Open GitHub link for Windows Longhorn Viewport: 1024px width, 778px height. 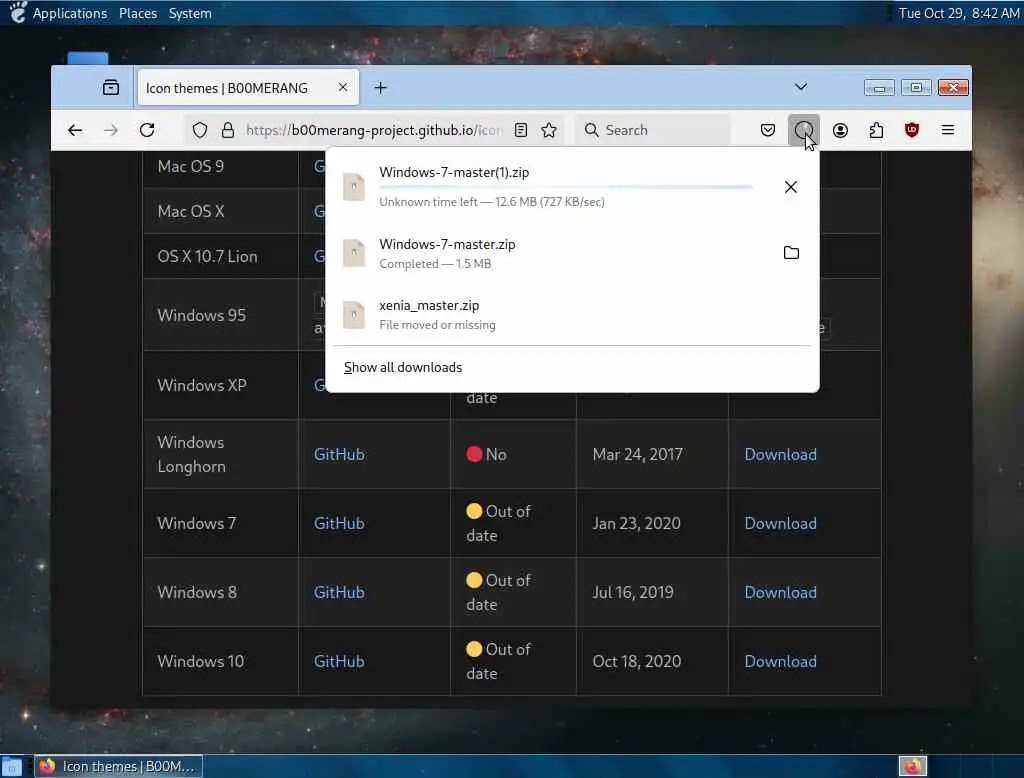[x=339, y=454]
